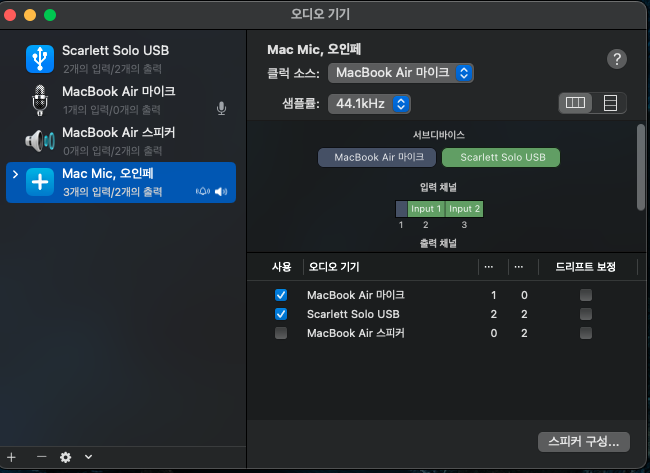
Task: Select the Scarlett Solo USB device icon
Action: (x=40, y=59)
